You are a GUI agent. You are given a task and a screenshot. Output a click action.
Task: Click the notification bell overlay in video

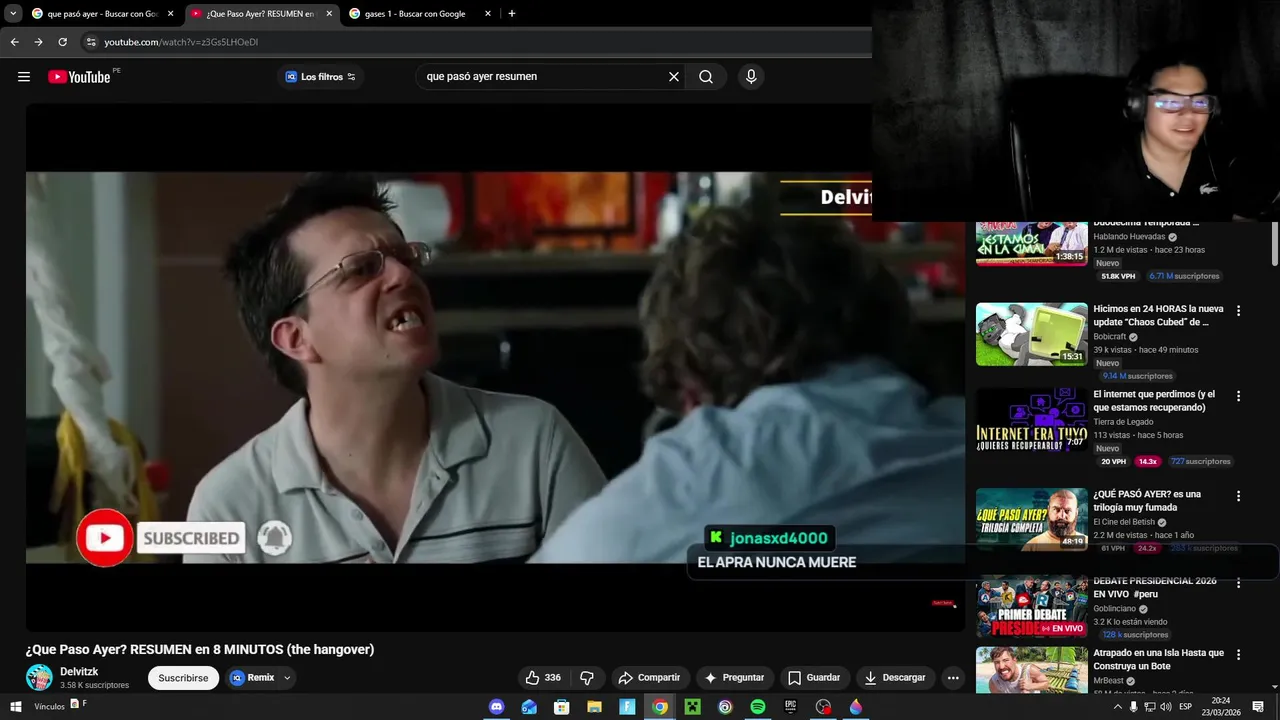(274, 538)
